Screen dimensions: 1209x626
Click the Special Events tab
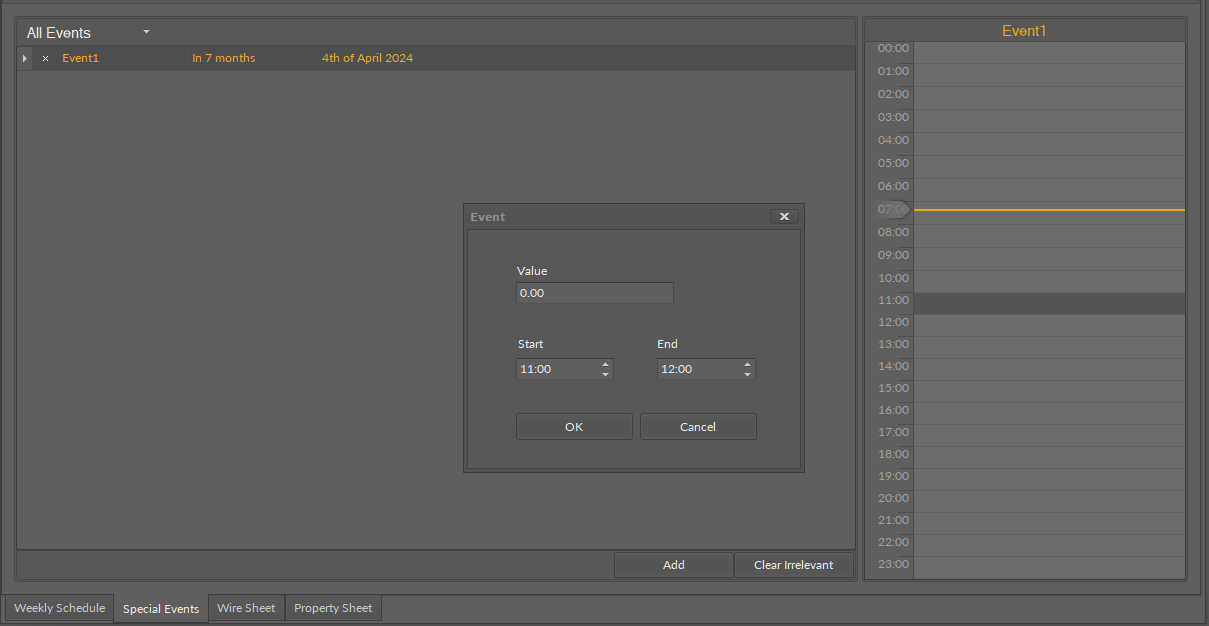(x=160, y=608)
